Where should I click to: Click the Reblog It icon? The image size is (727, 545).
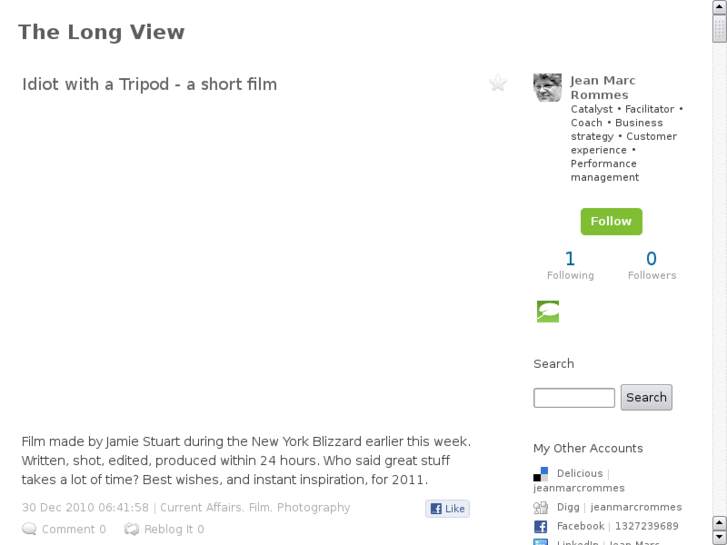coord(132,529)
